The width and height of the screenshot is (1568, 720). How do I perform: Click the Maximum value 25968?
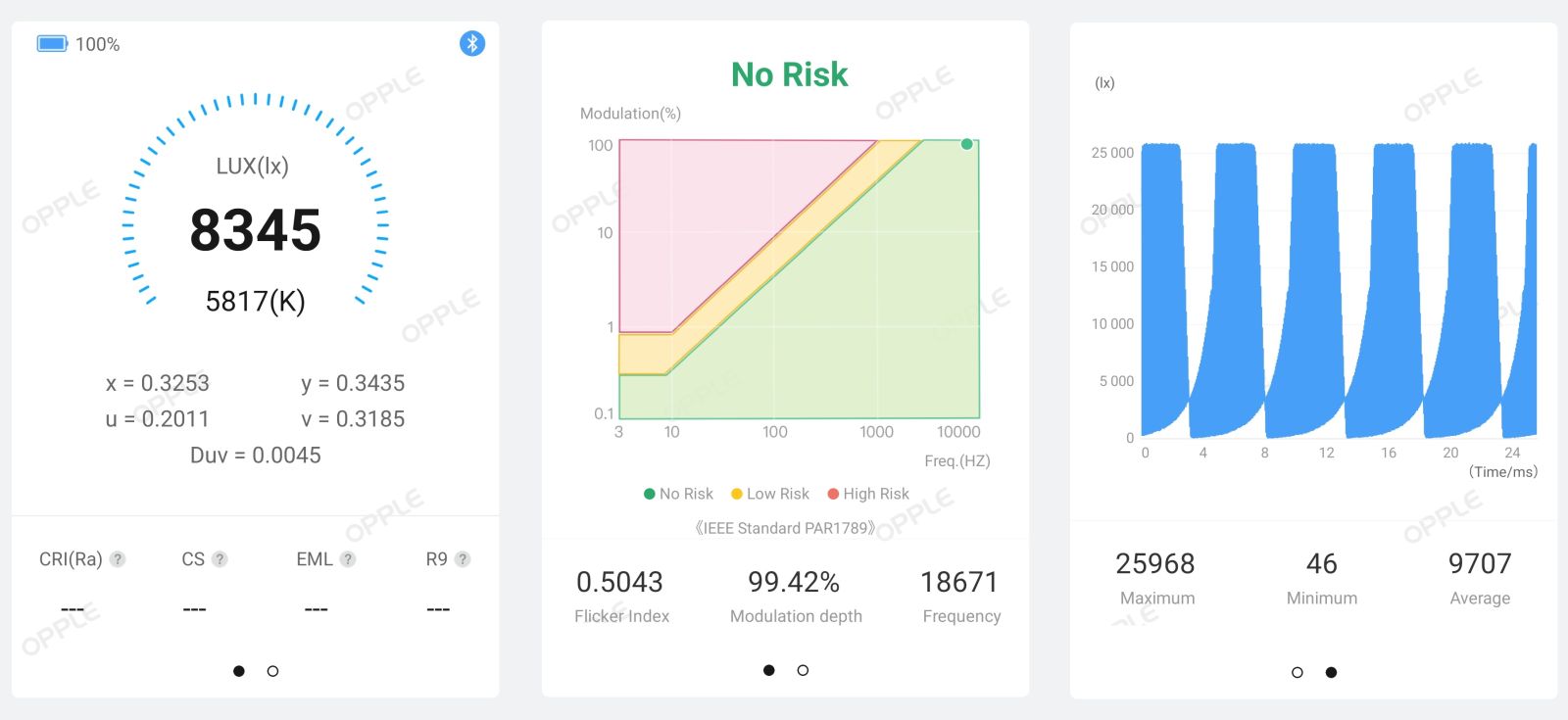[x=1155, y=563]
